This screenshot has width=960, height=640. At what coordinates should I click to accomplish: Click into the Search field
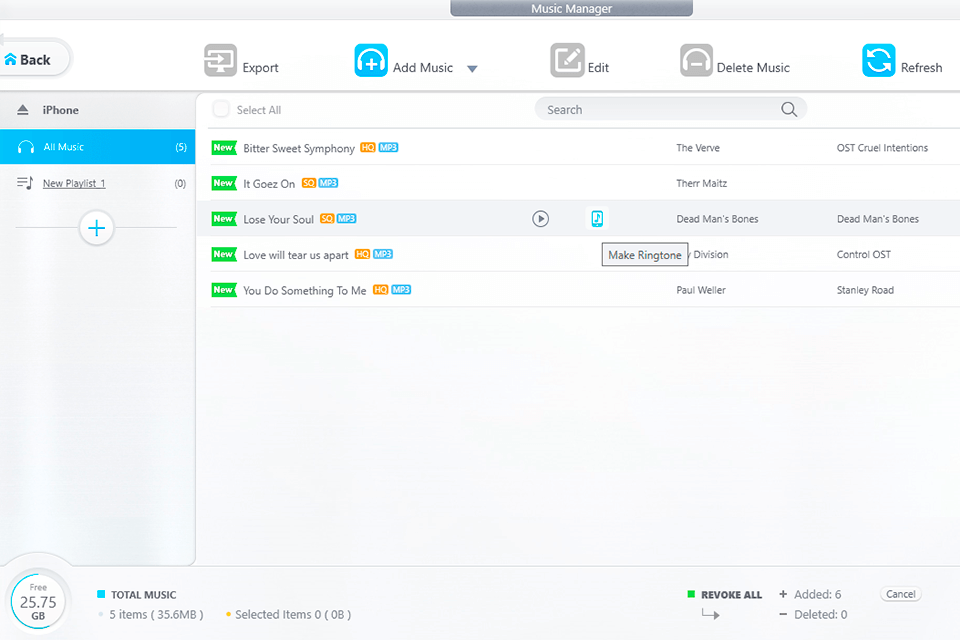click(x=660, y=110)
